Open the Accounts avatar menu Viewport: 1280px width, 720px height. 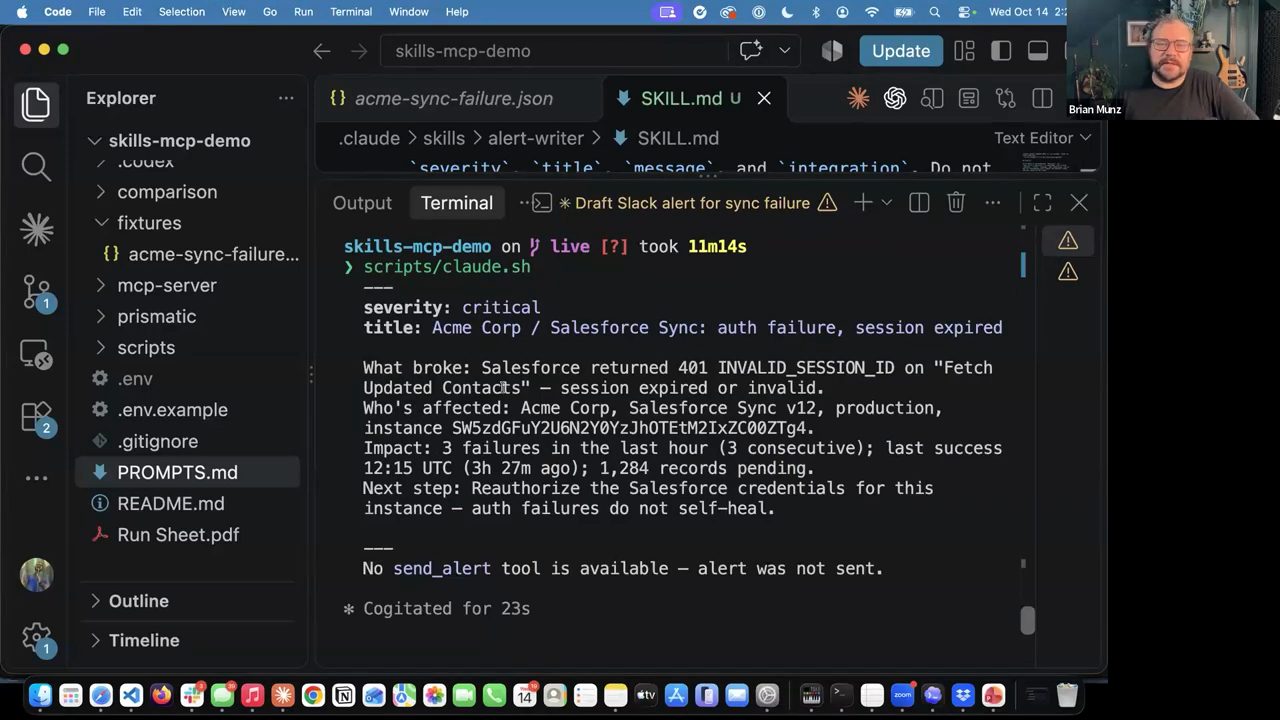[36, 575]
